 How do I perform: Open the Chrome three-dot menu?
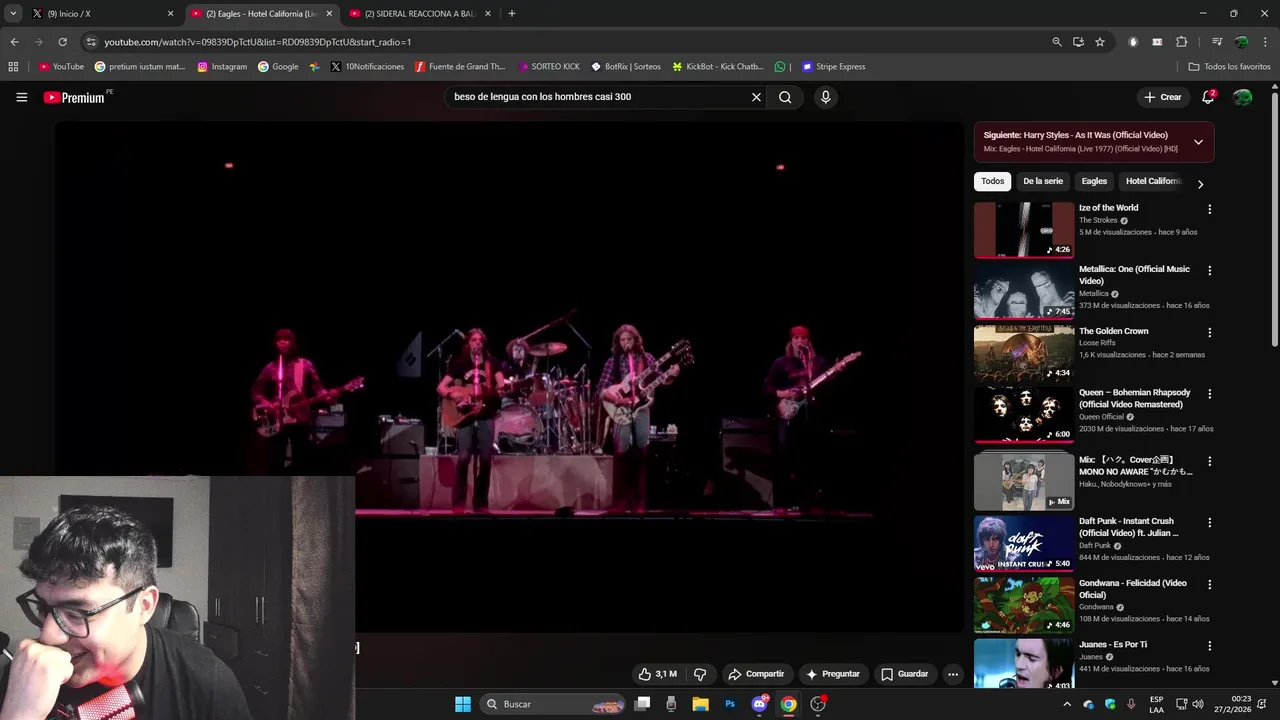tap(1265, 42)
